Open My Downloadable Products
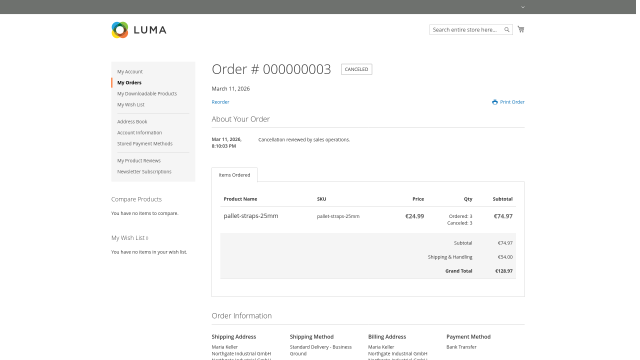 point(147,93)
